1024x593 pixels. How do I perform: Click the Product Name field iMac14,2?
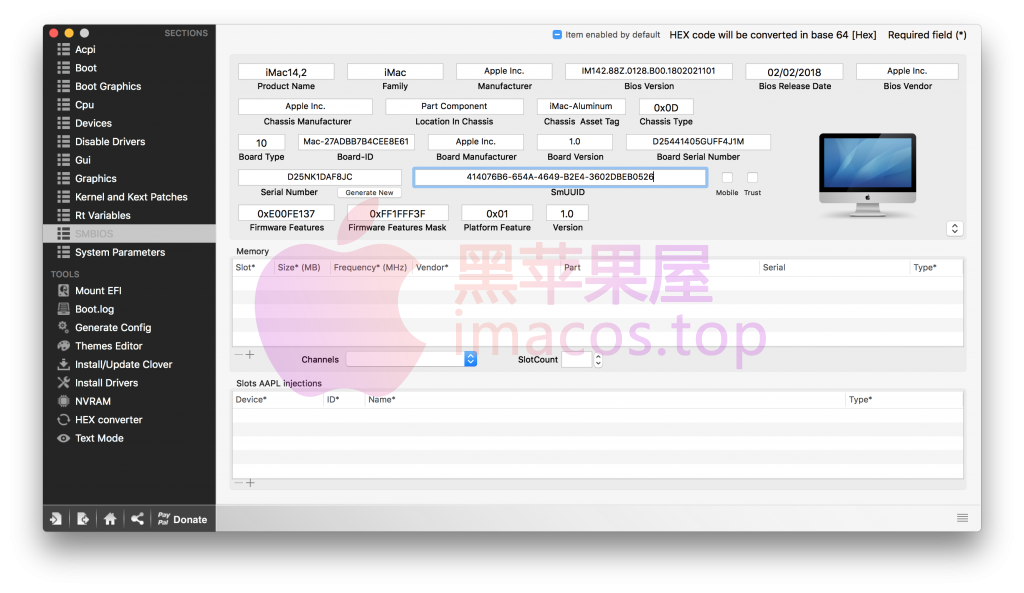coord(286,72)
